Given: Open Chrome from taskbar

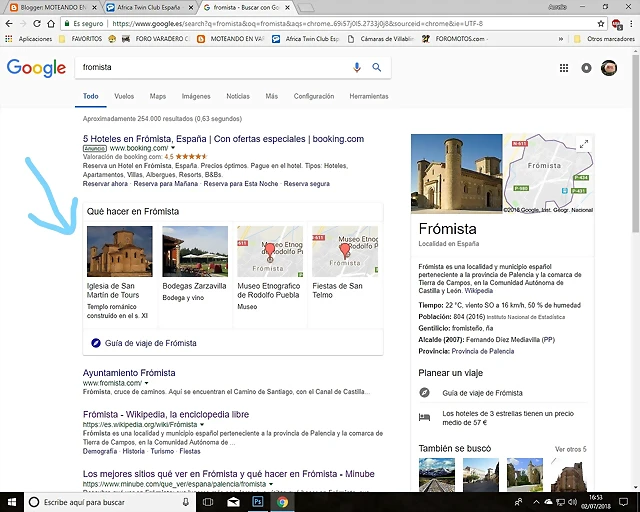Looking at the screenshot, I should pos(282,502).
